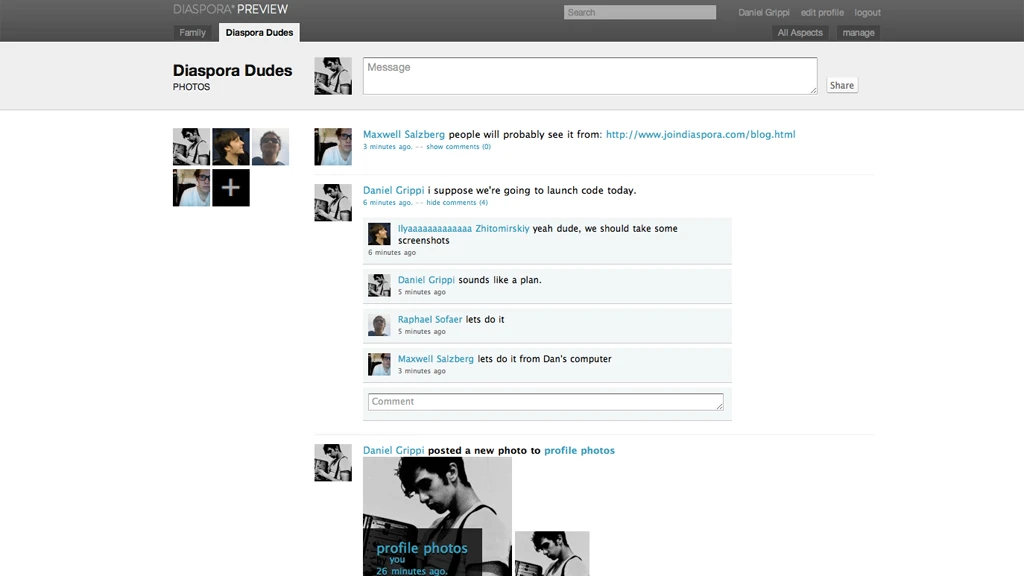Screen dimensions: 1024x576
Task: Open Daniel Grippi profile link in header
Action: pyautogui.click(x=763, y=12)
